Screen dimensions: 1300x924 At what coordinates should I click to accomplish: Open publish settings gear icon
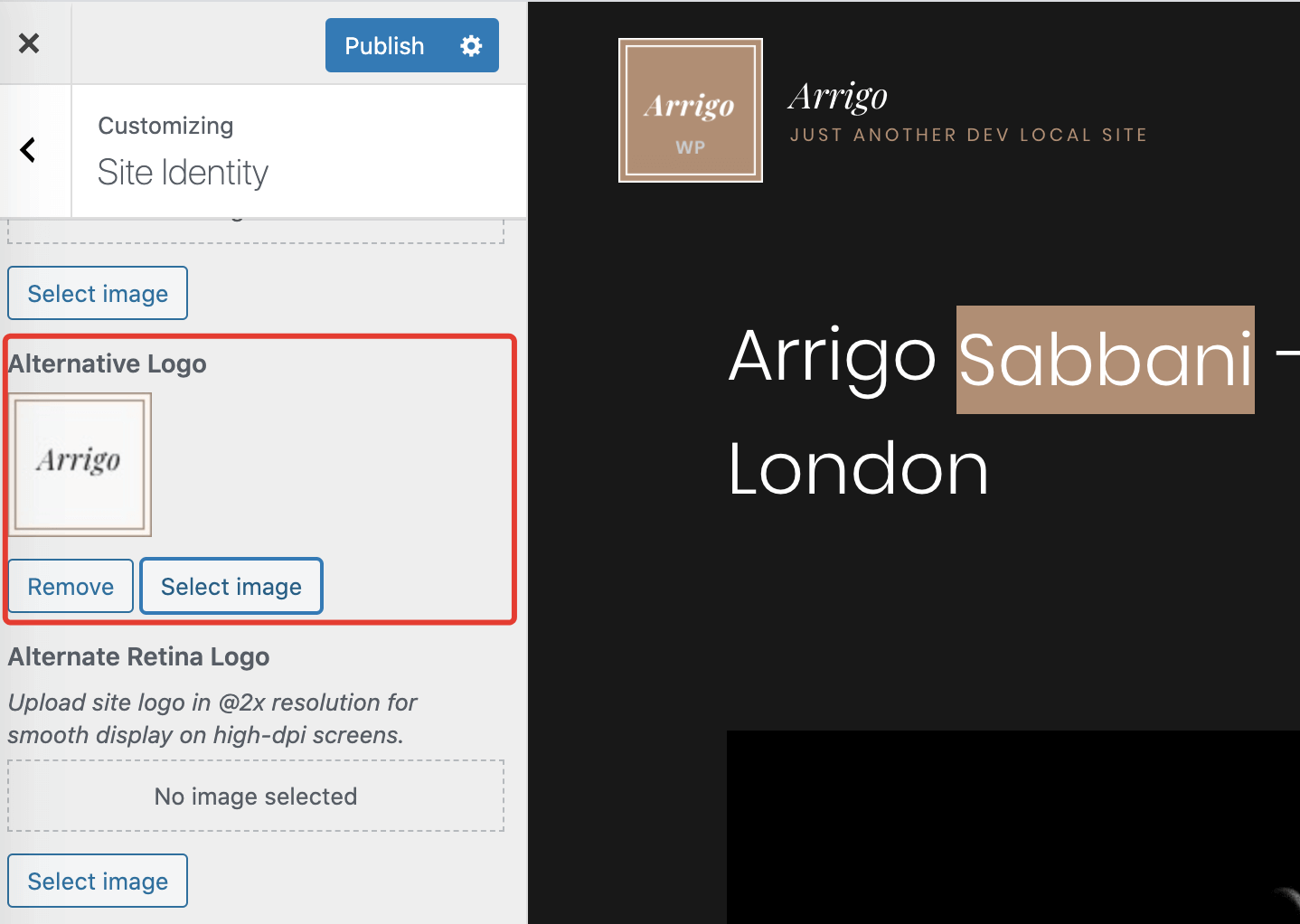click(x=471, y=46)
